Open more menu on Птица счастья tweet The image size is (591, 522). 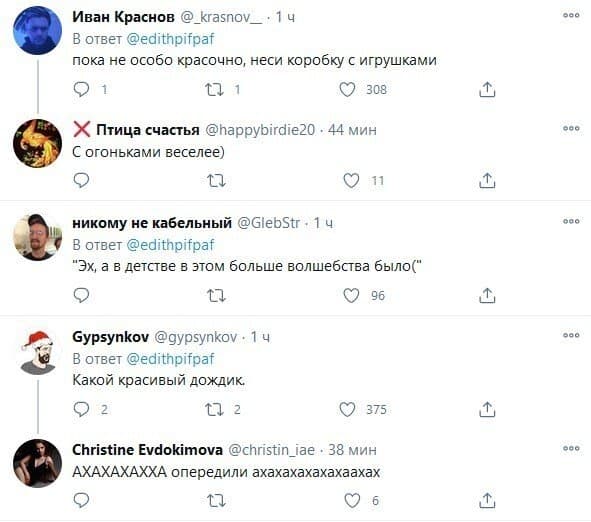pos(571,129)
